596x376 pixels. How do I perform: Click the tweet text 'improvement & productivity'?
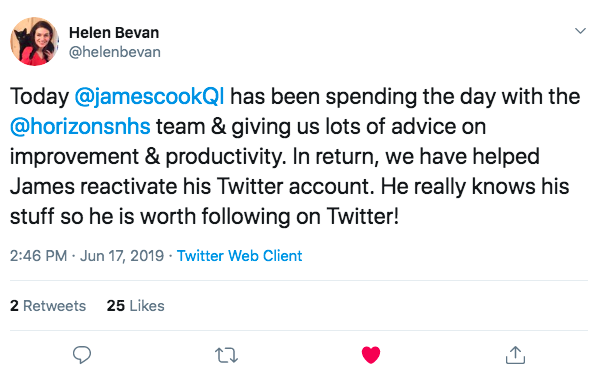(148, 157)
